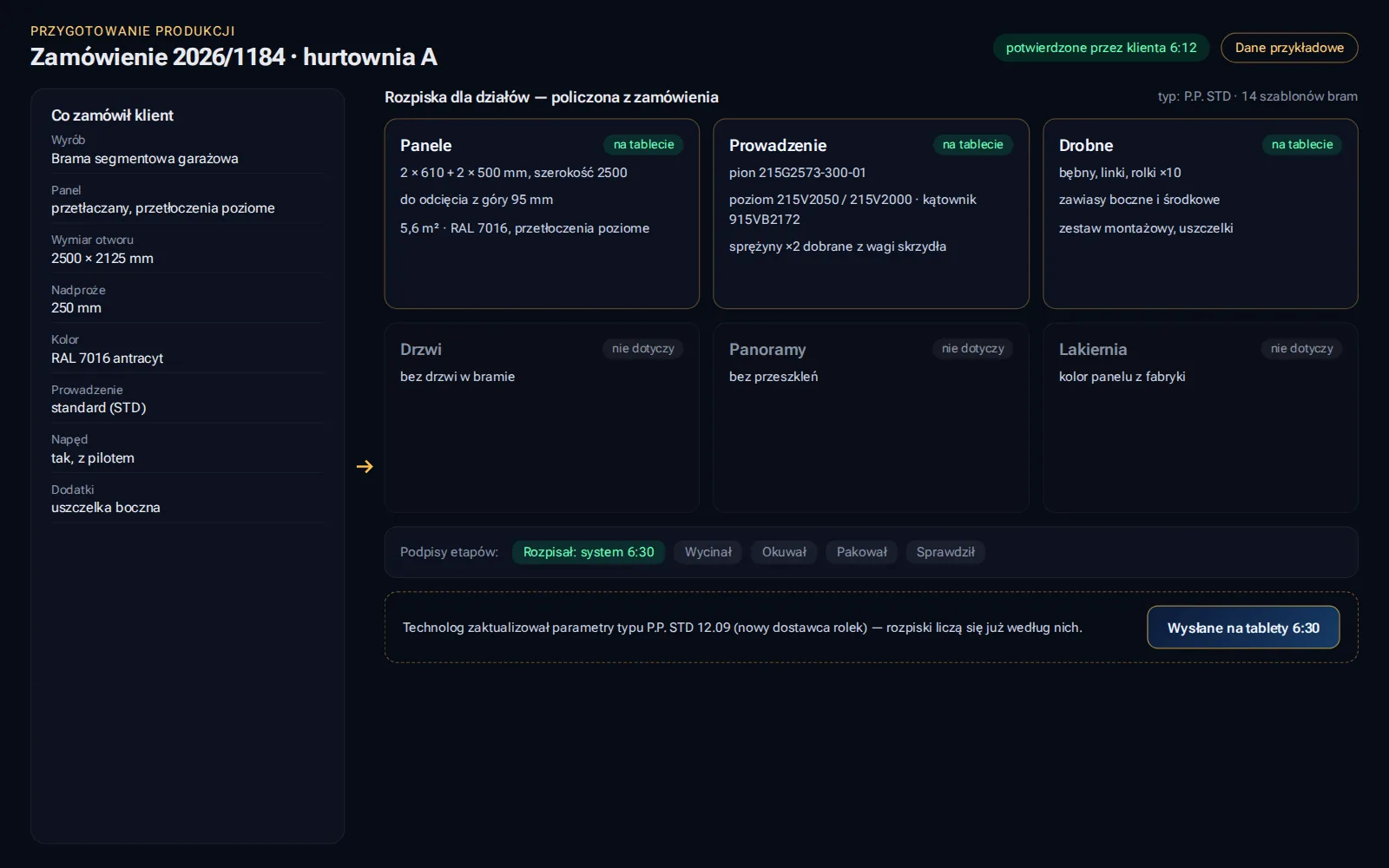The width and height of the screenshot is (1389, 868).
Task: Click 'nie dotyczy' badge on Panoramy card
Action: click(x=973, y=349)
